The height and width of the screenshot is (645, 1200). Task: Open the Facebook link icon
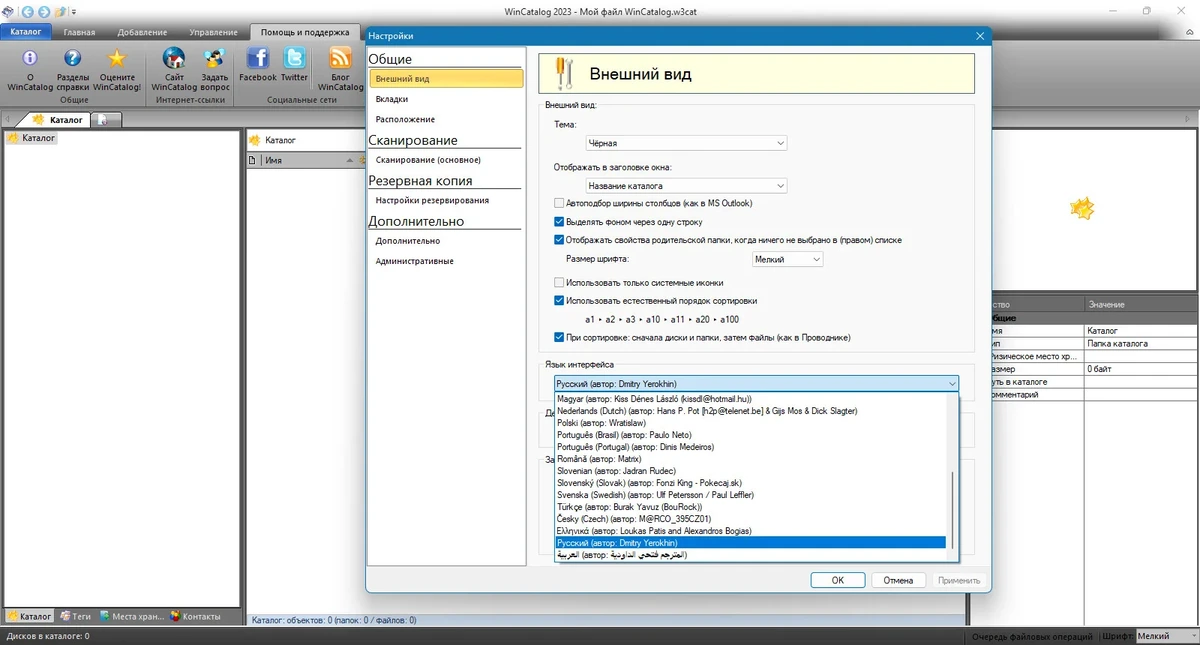(258, 59)
